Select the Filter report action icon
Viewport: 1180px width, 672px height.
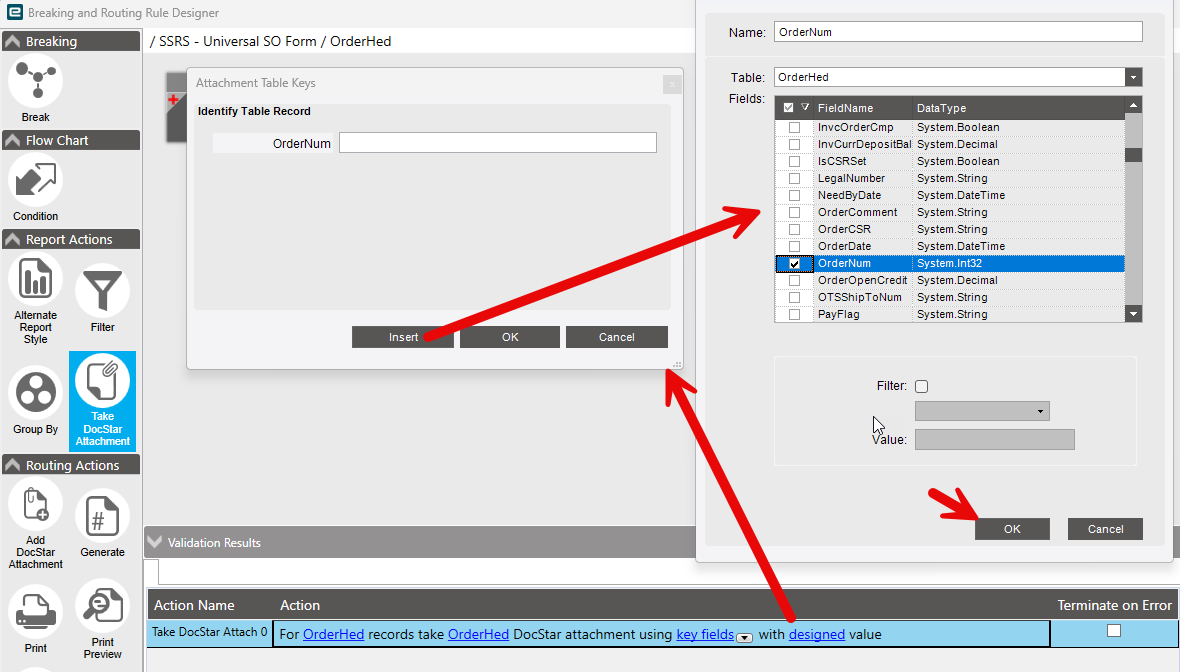[102, 291]
